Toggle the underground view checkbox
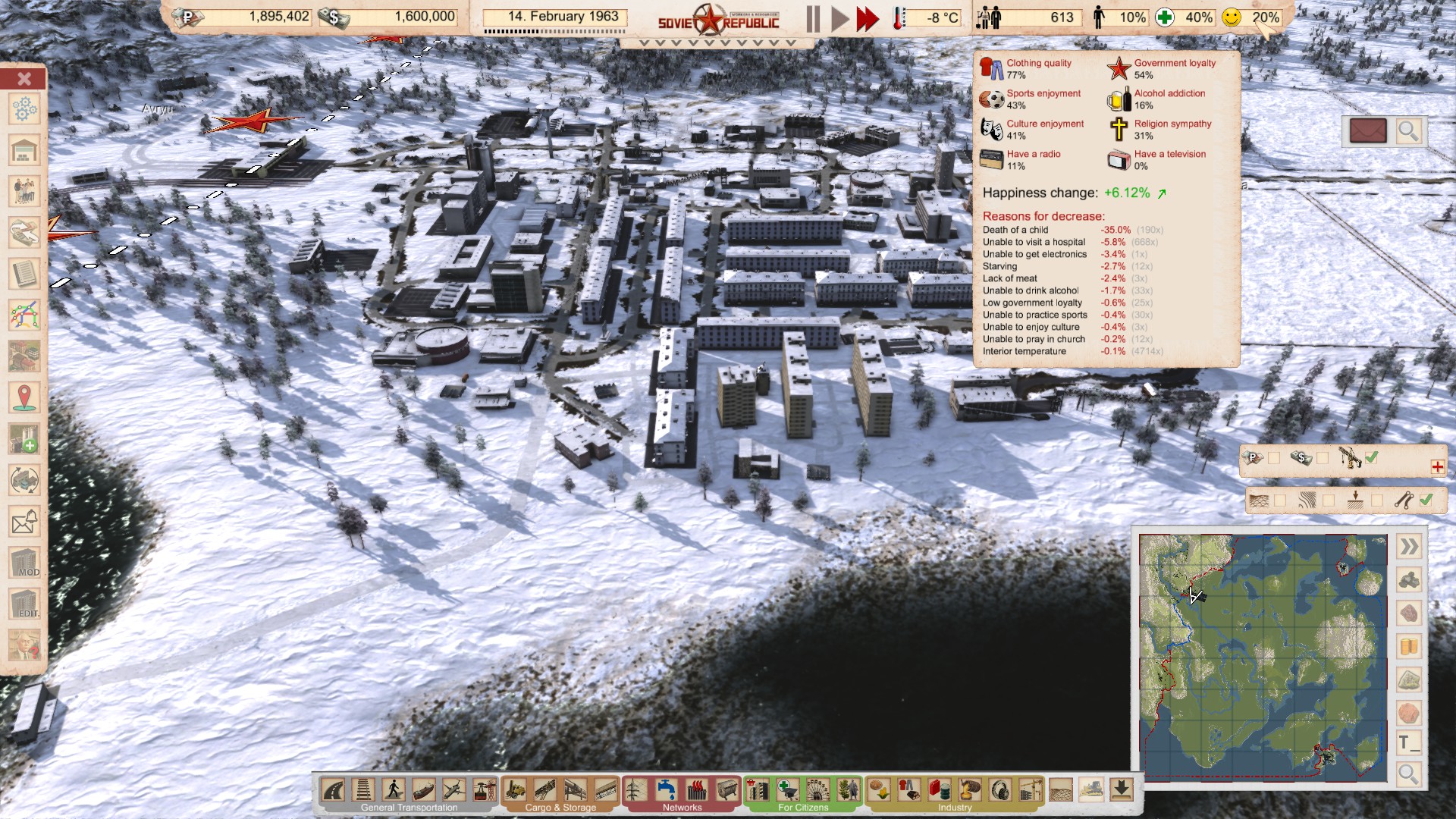Screen dimensions: 1456x819 (1377, 500)
